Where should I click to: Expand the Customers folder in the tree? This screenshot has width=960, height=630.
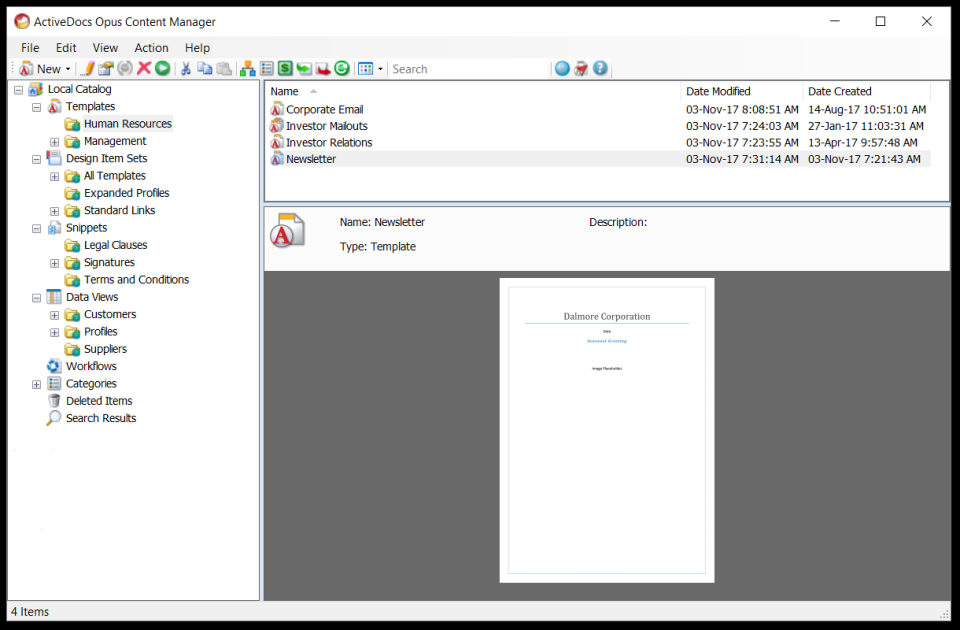(x=55, y=314)
